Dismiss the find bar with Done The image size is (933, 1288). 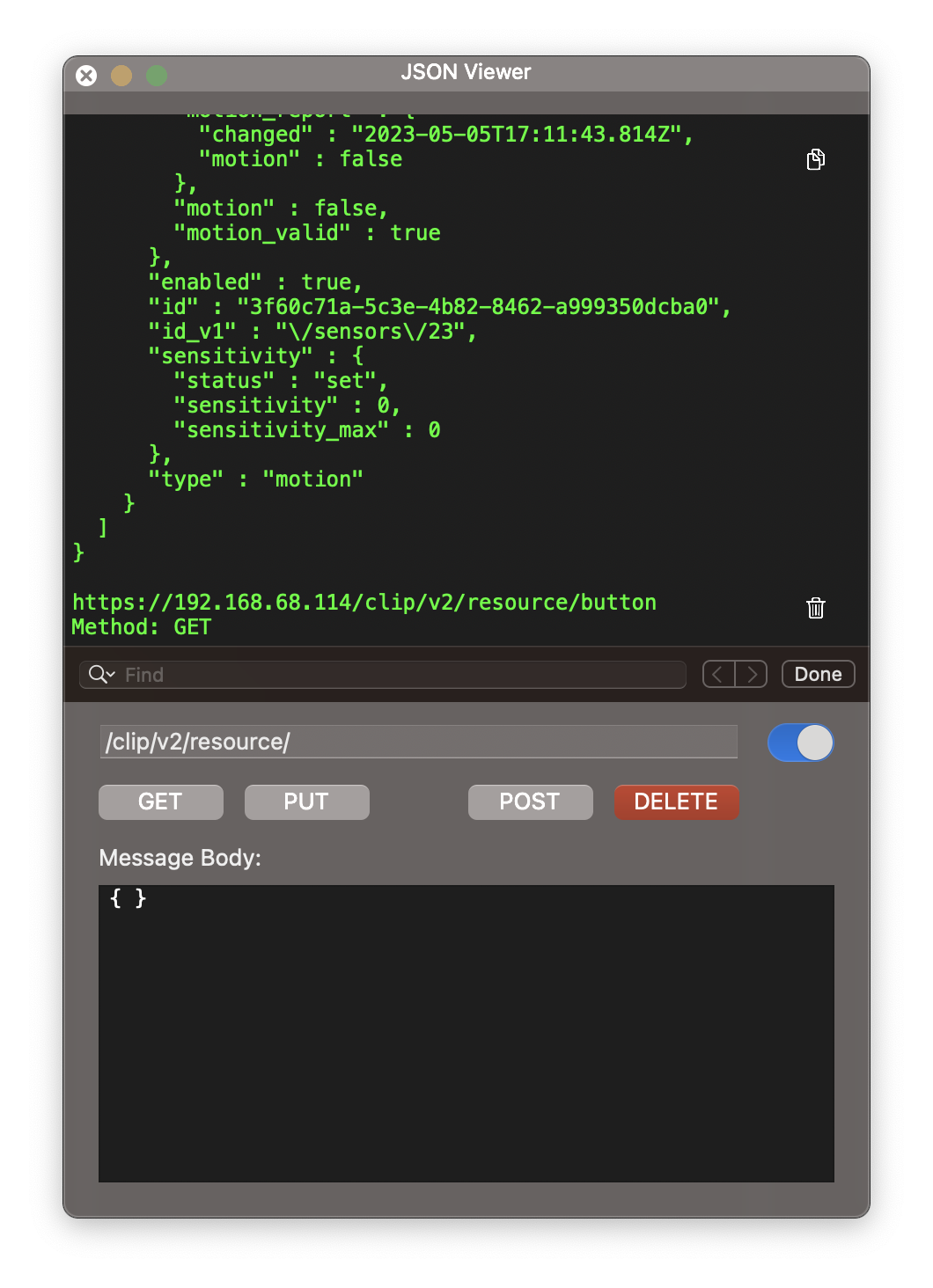819,674
